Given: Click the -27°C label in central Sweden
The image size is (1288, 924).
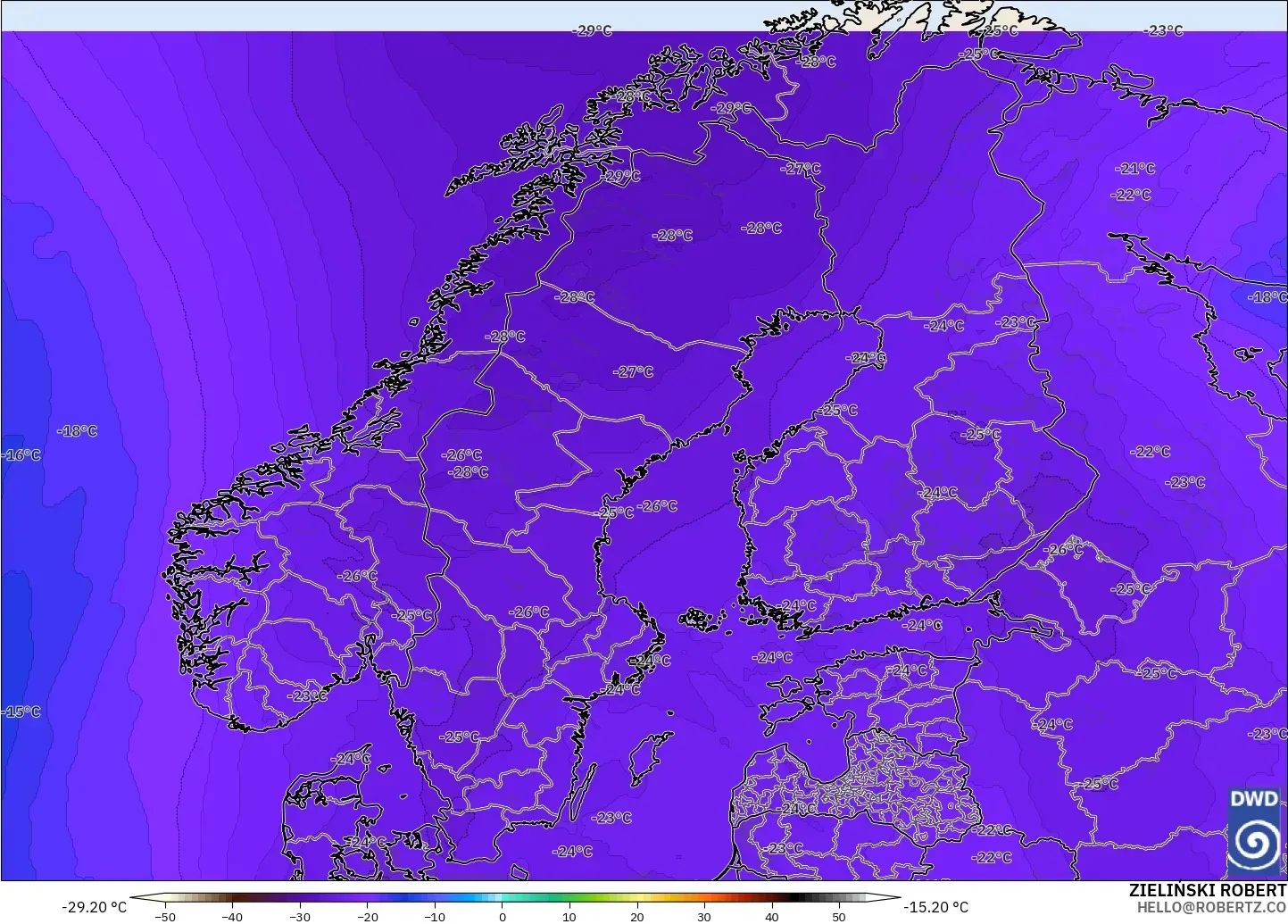Looking at the screenshot, I should click(633, 371).
